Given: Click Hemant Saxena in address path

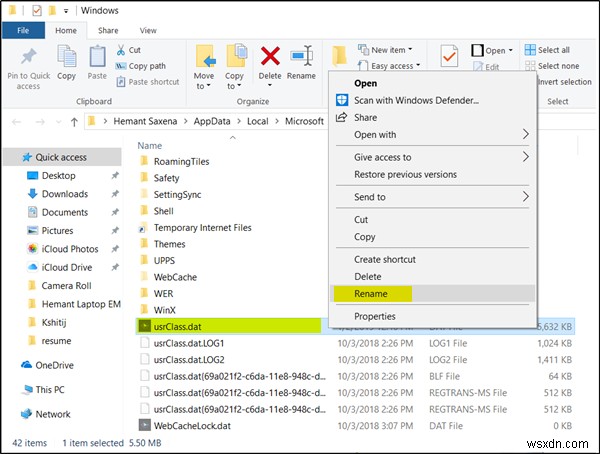Looking at the screenshot, I should (145, 121).
